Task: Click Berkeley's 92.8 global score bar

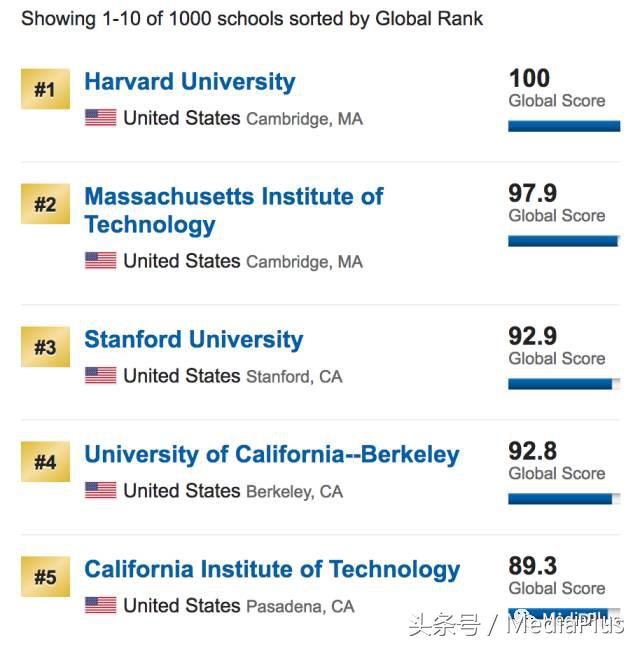Action: pyautogui.click(x=564, y=499)
